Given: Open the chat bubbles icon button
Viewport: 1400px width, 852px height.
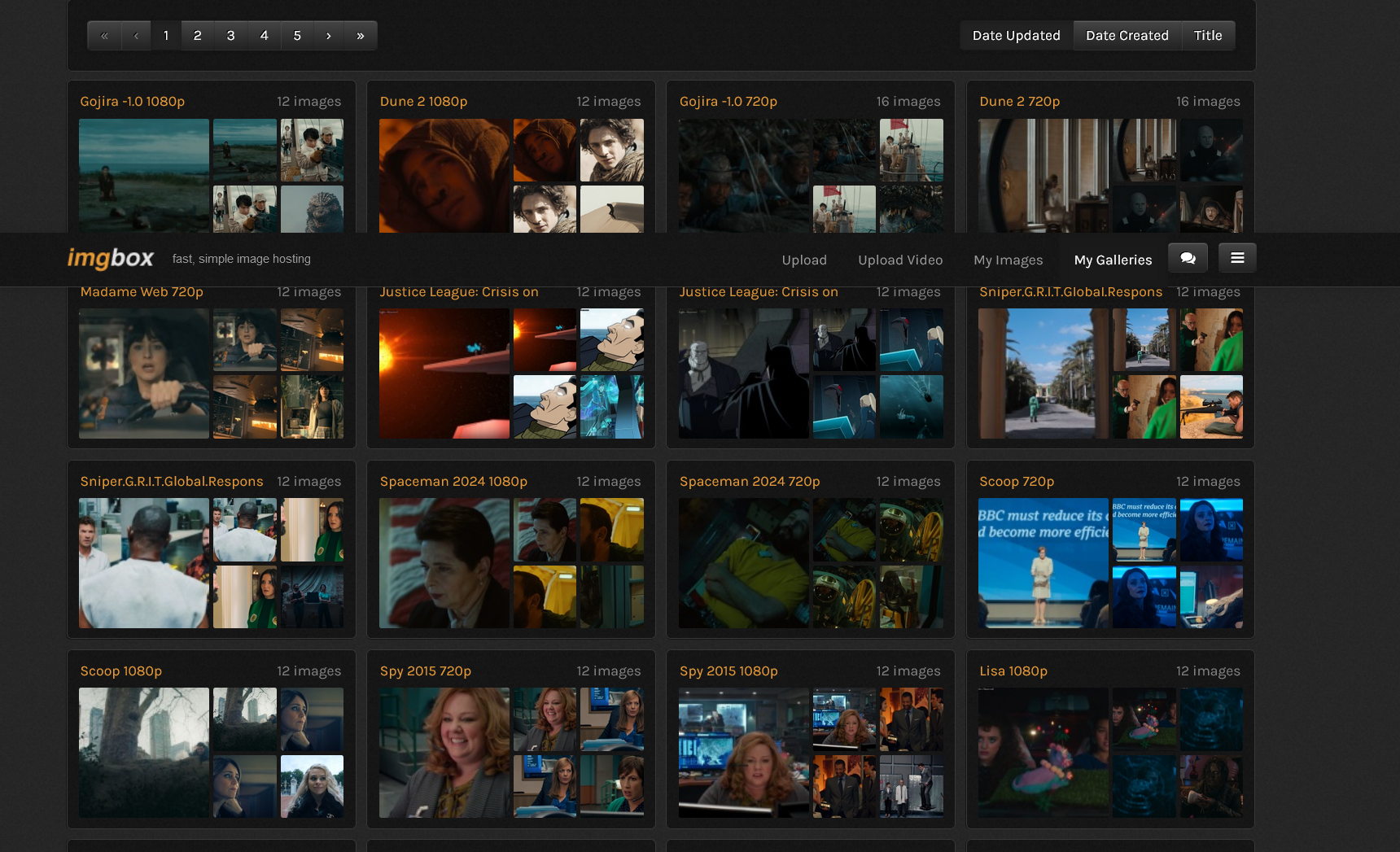Looking at the screenshot, I should click(1188, 258).
